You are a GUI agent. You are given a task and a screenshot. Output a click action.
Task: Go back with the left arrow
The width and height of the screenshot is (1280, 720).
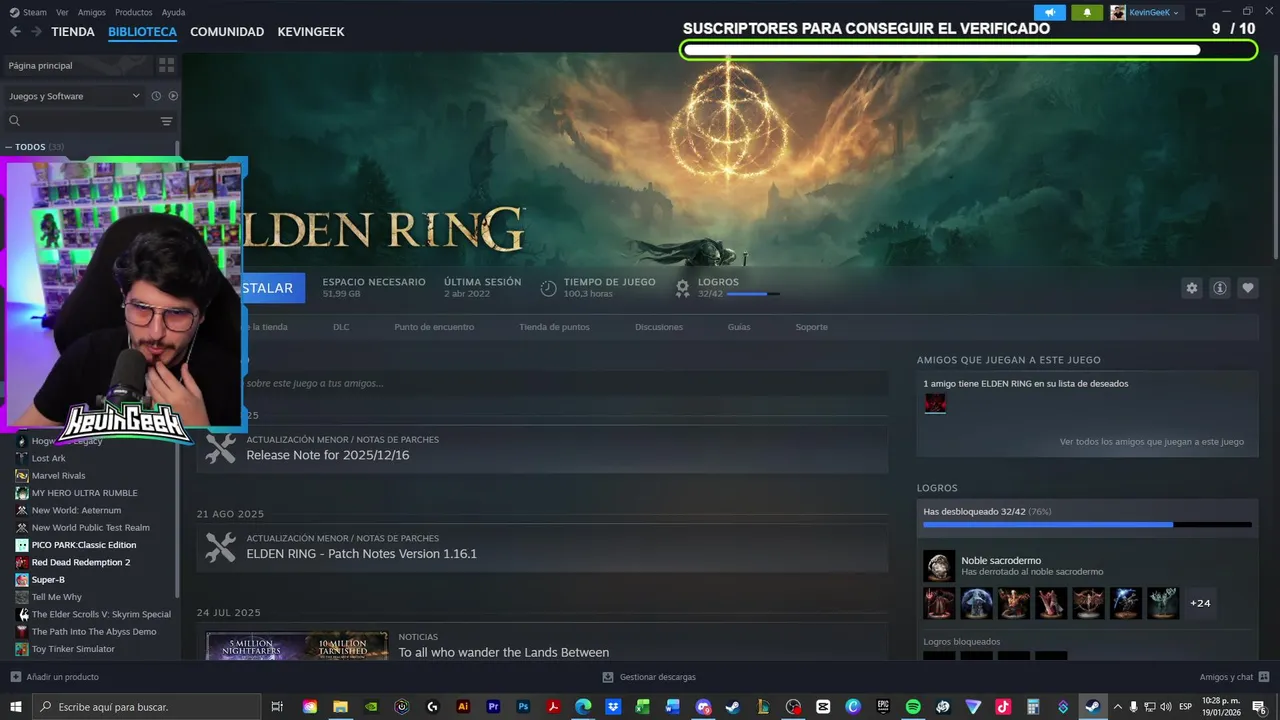pyautogui.click(x=15, y=32)
